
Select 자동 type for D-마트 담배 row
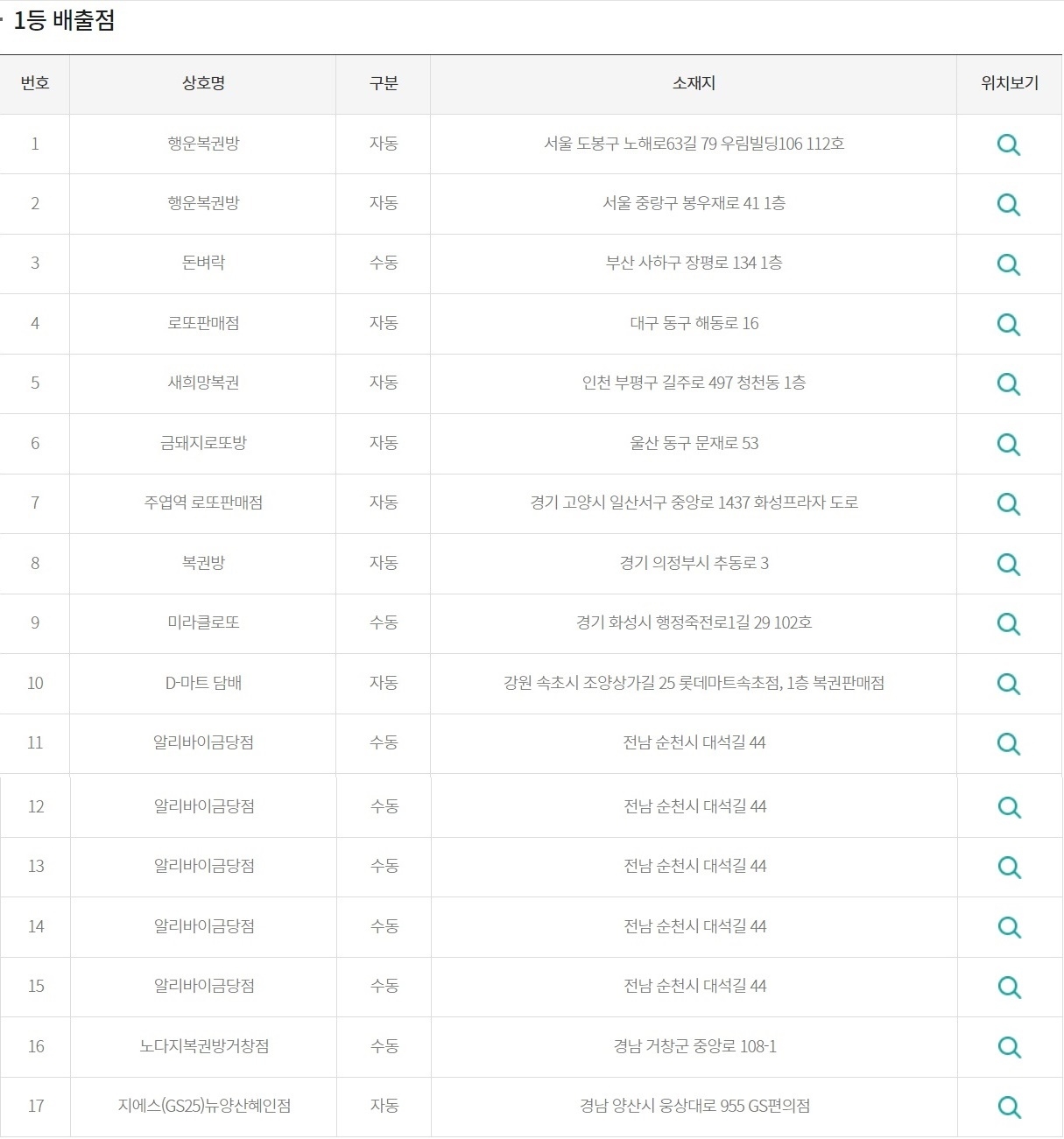(384, 683)
